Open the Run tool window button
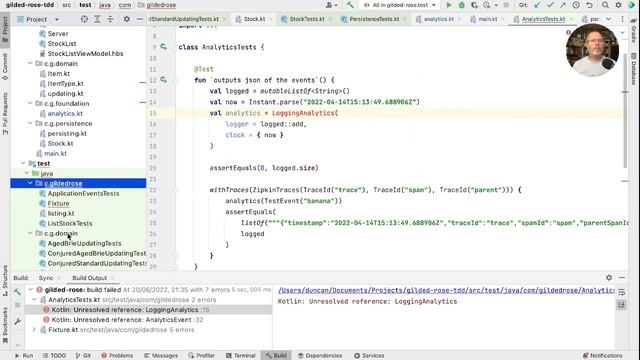Image resolution: width=640 pixels, height=360 pixels. pos(24,356)
